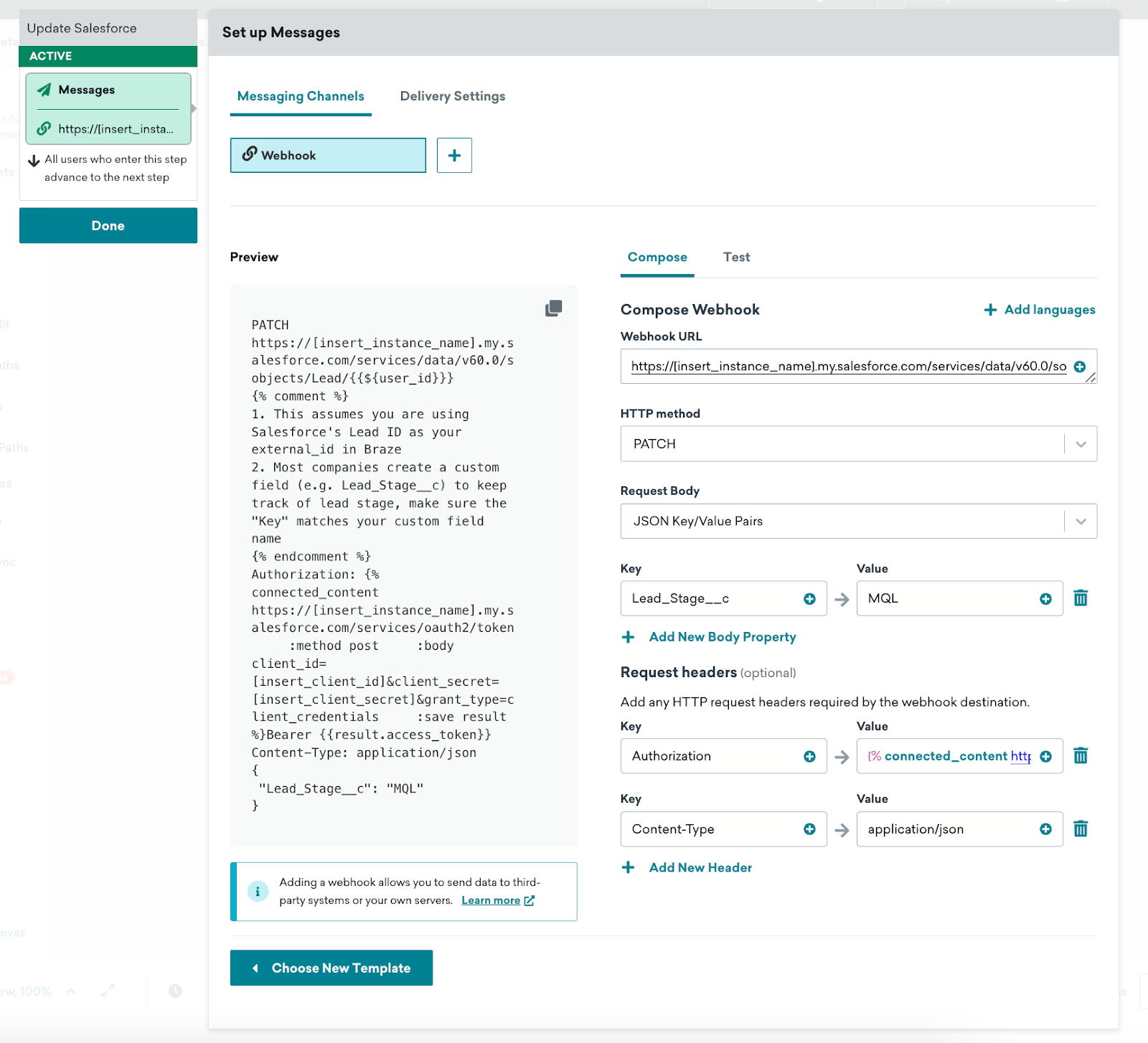Open the Request Body dropdown showing JSON Key/Value Pairs
Image resolution: width=1148 pixels, height=1043 pixels.
pos(858,521)
